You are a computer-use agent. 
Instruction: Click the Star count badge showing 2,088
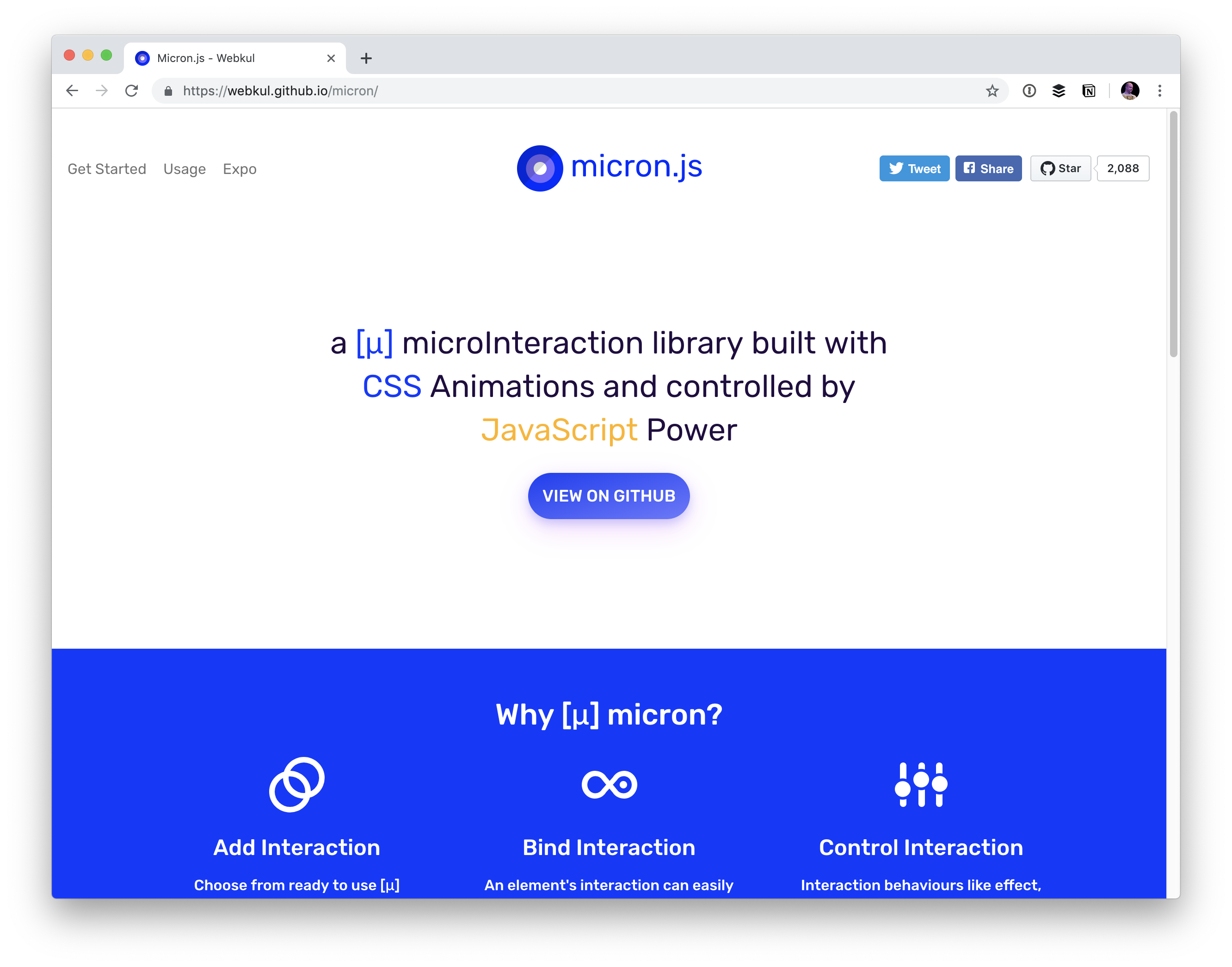point(1122,168)
